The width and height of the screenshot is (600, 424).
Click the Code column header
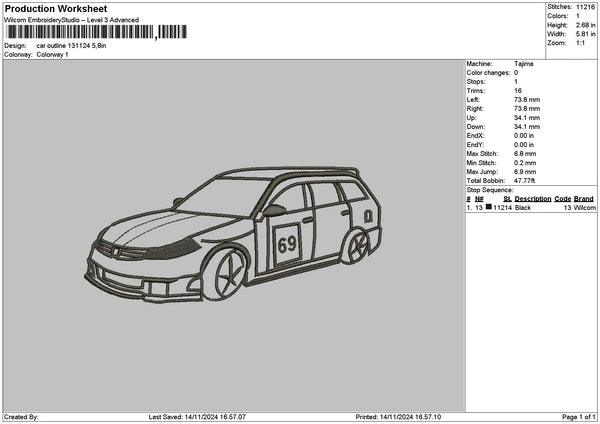click(x=563, y=198)
